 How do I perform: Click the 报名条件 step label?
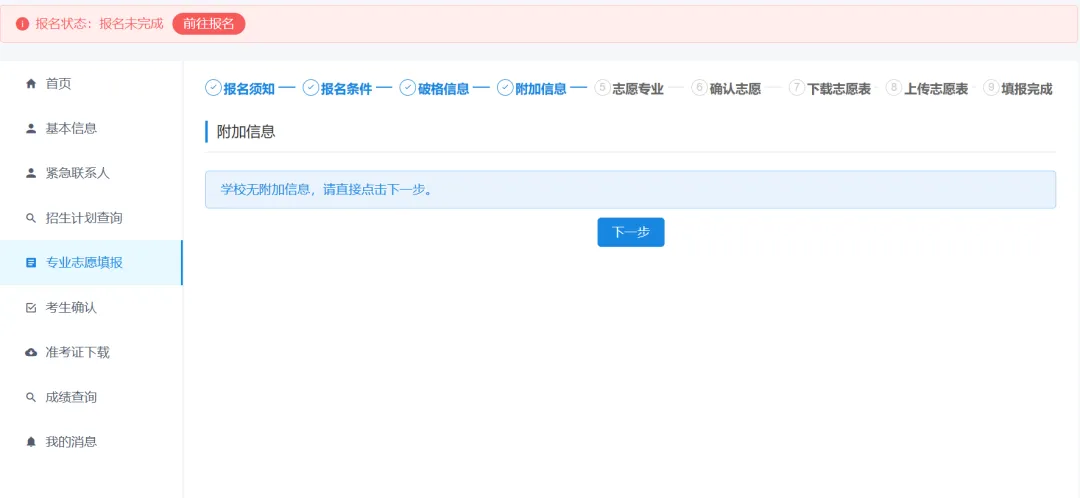(x=346, y=89)
